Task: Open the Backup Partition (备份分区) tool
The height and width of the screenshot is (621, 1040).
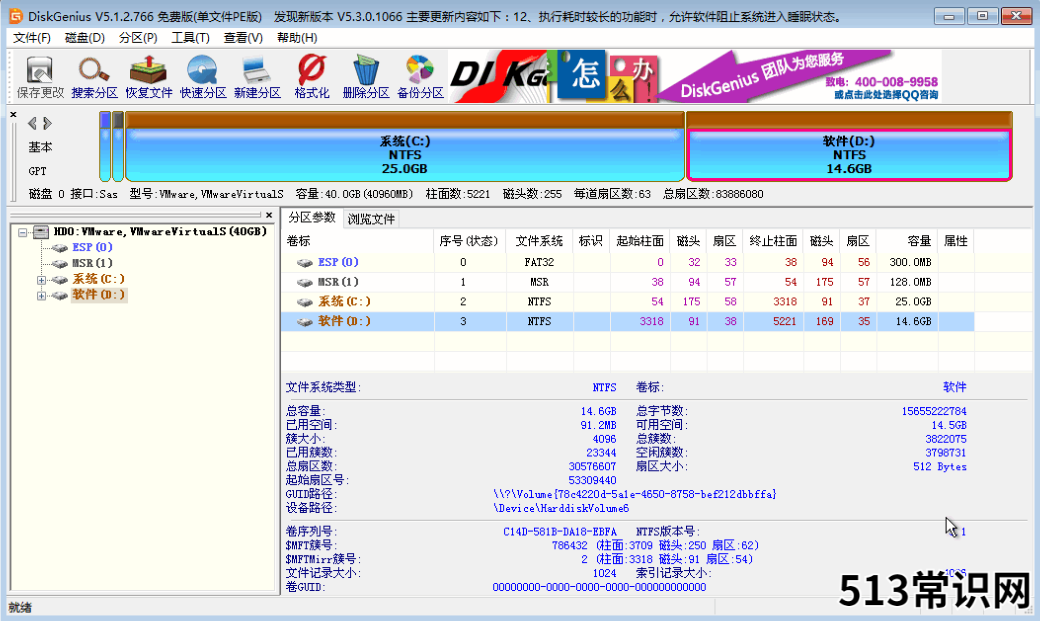Action: tap(420, 78)
